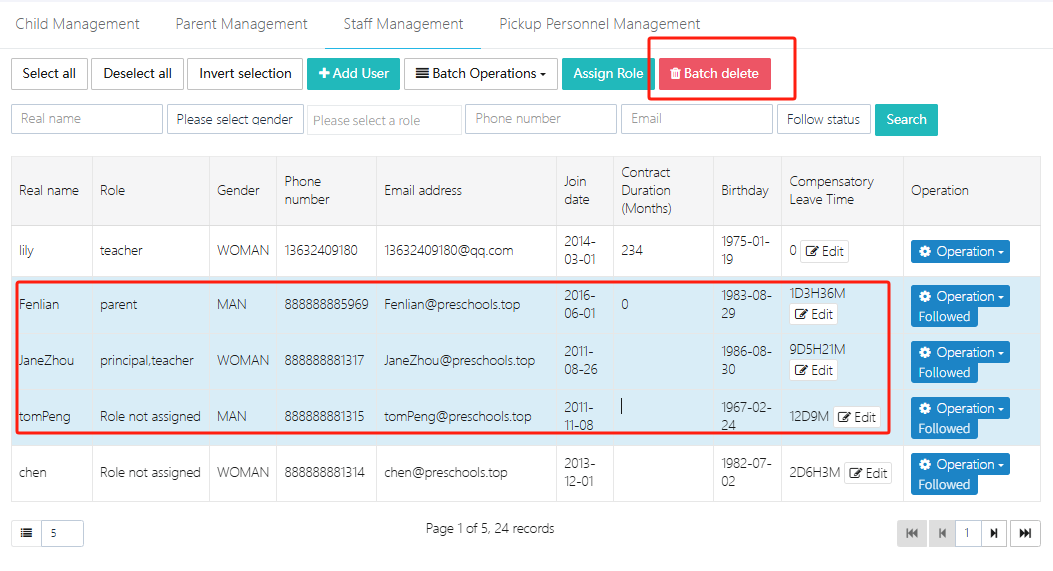Click the Real name search field
The image size is (1053, 571).
pyautogui.click(x=87, y=119)
